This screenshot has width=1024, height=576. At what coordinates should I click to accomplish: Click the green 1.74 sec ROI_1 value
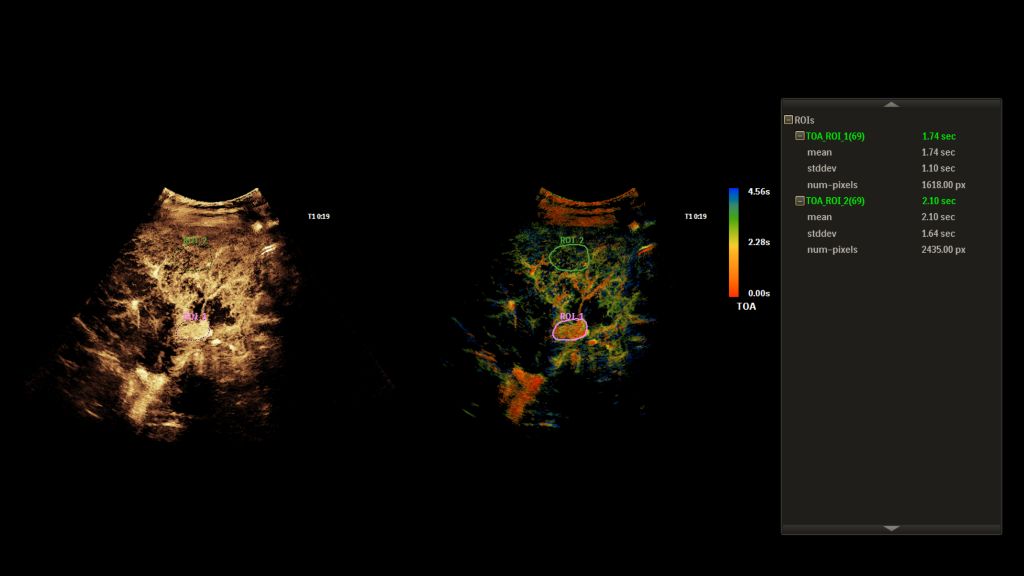click(938, 136)
